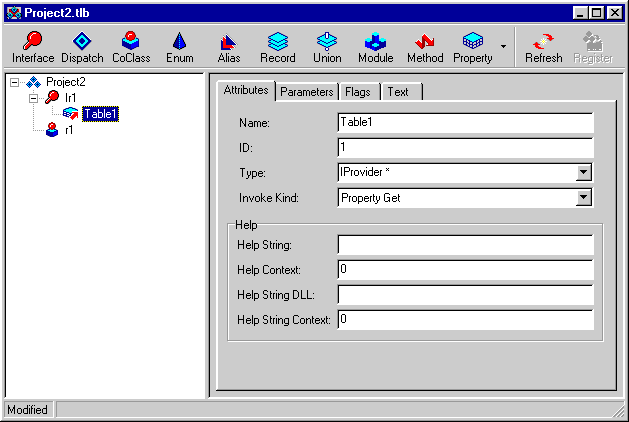Click the Alias toolbar icon
The image size is (629, 422).
(x=229, y=47)
